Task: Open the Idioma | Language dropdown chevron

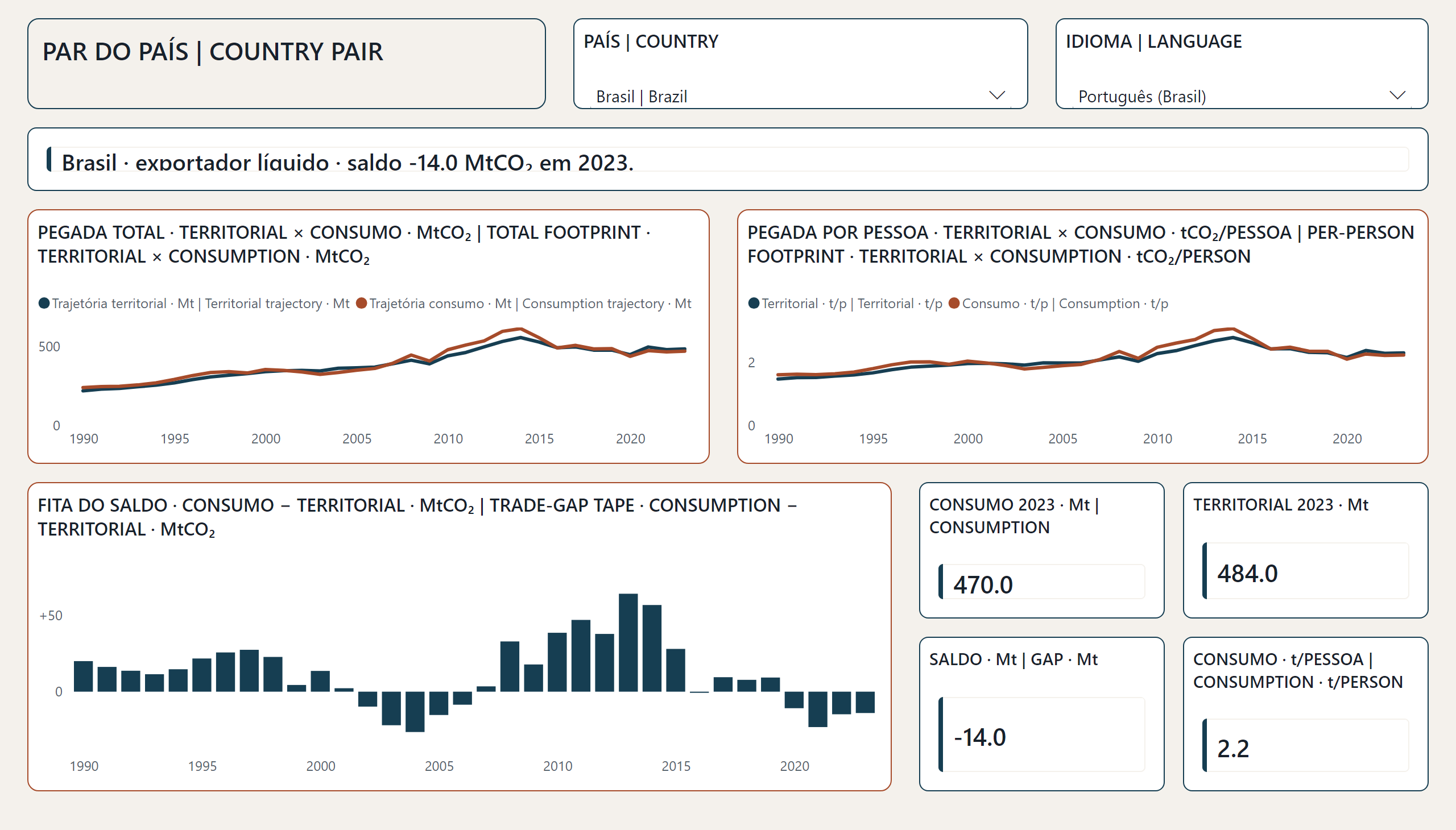Action: click(1397, 95)
